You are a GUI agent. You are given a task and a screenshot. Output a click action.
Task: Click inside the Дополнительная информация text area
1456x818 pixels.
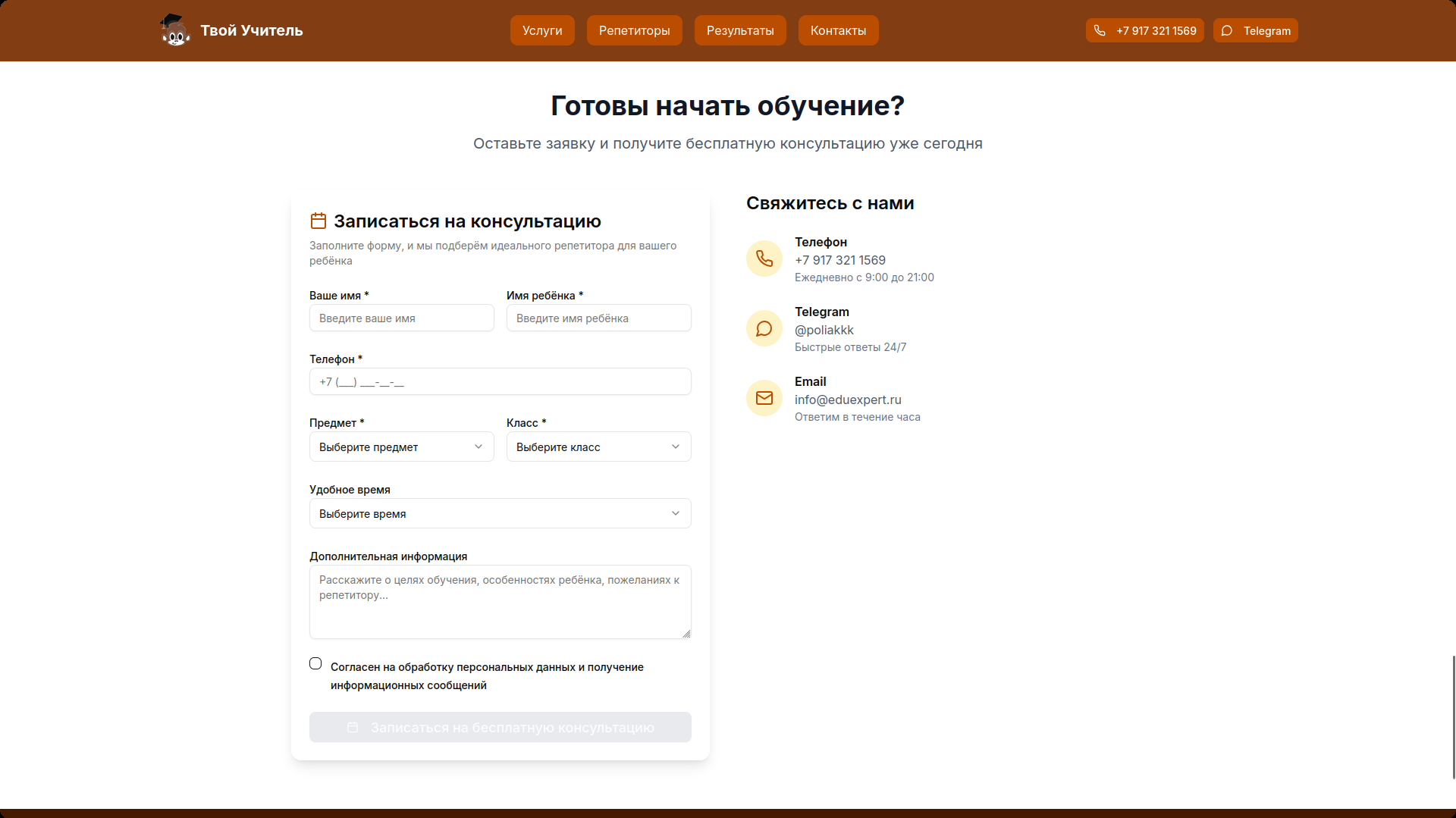(x=500, y=601)
